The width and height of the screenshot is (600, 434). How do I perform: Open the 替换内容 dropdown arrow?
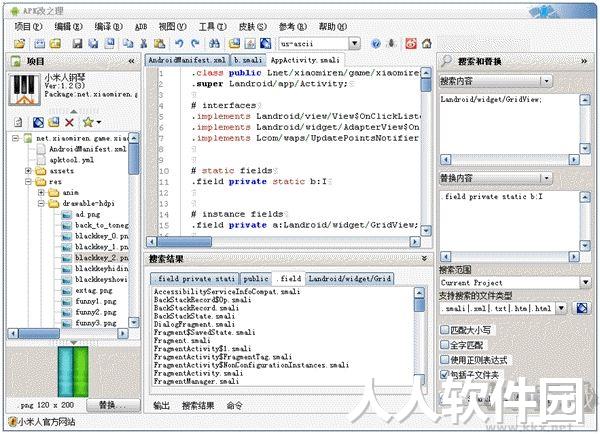[546, 178]
